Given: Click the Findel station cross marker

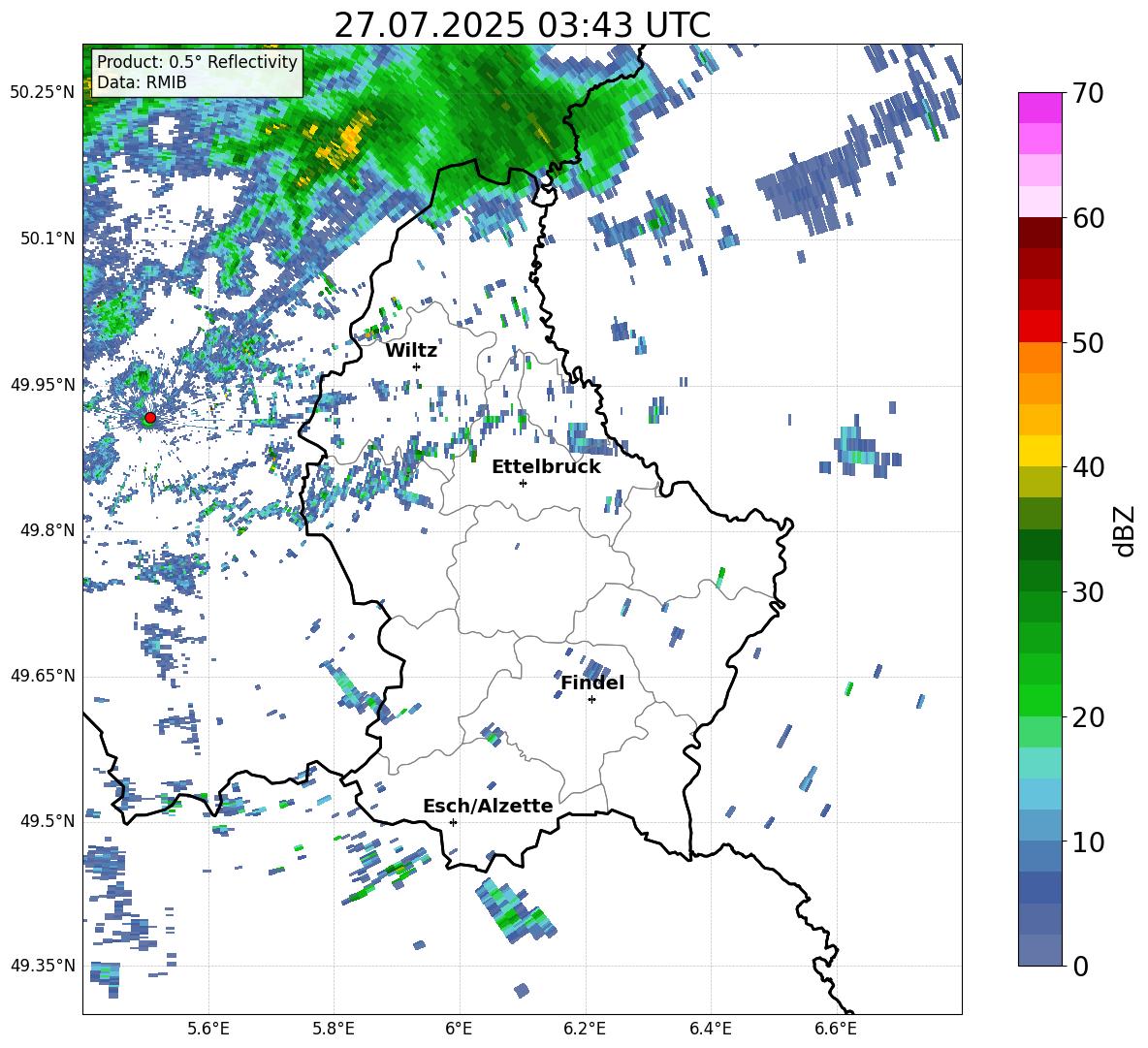Looking at the screenshot, I should (591, 700).
